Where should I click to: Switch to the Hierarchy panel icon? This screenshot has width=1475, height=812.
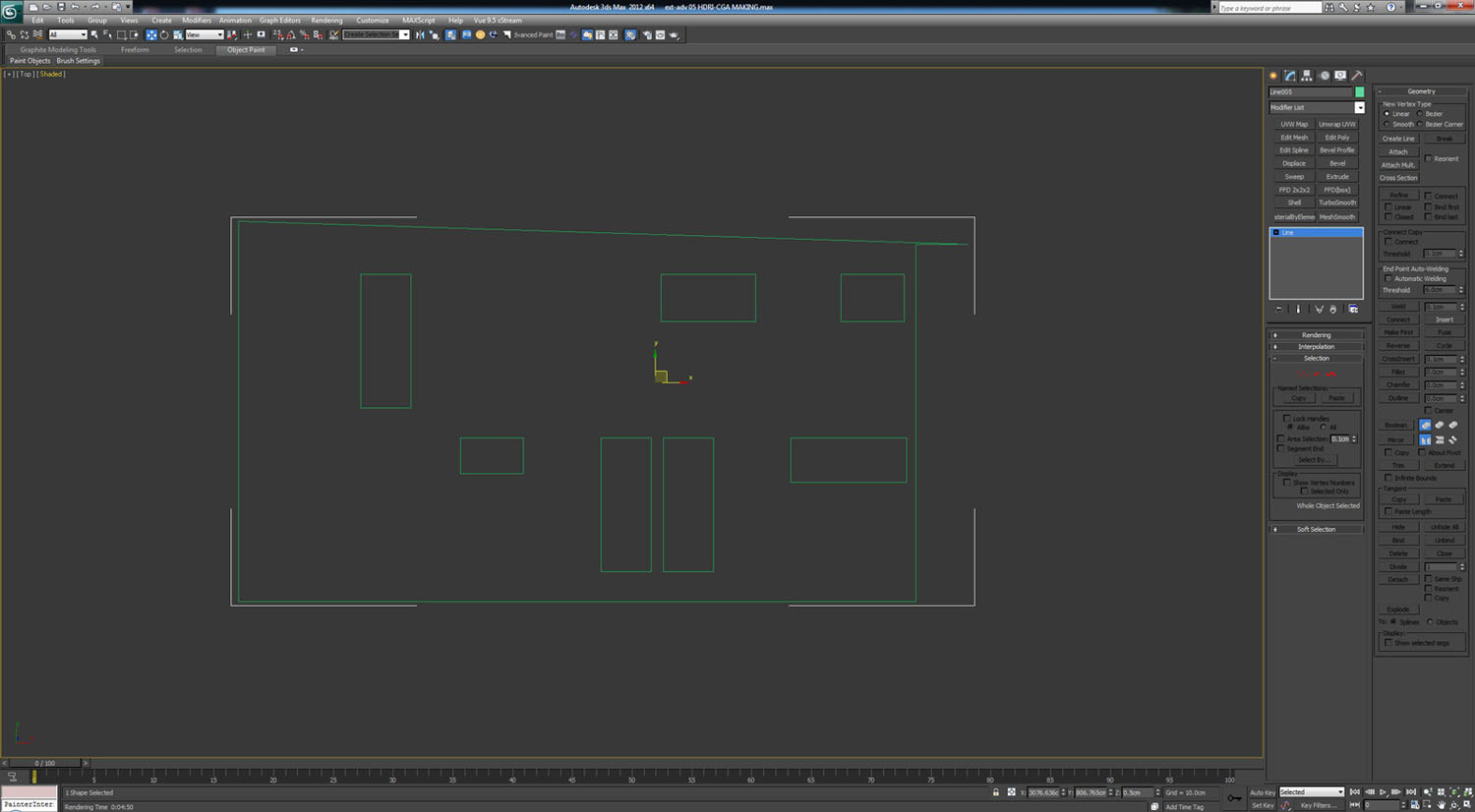click(1307, 76)
